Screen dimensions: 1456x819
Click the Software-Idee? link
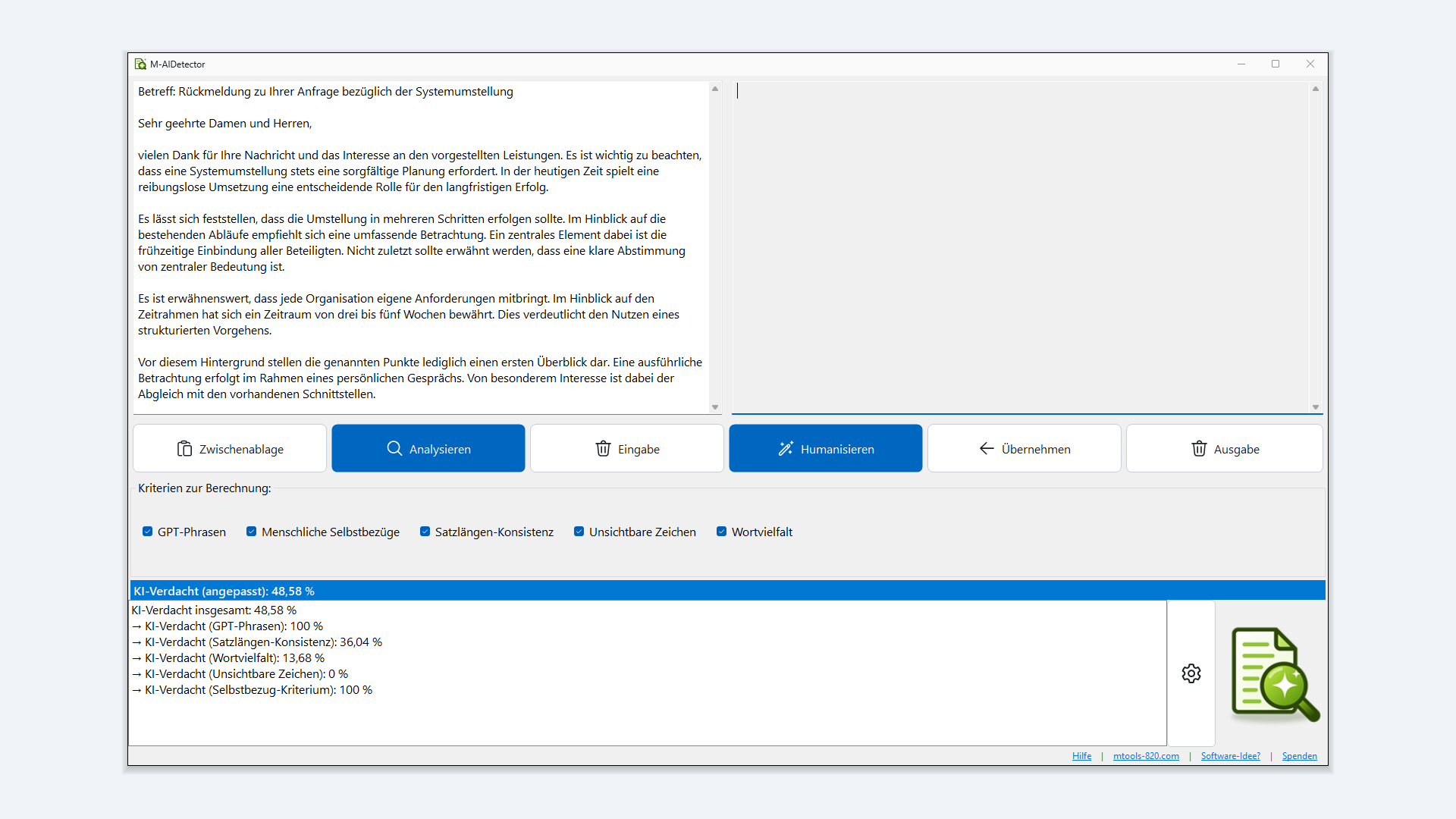[x=1230, y=756]
